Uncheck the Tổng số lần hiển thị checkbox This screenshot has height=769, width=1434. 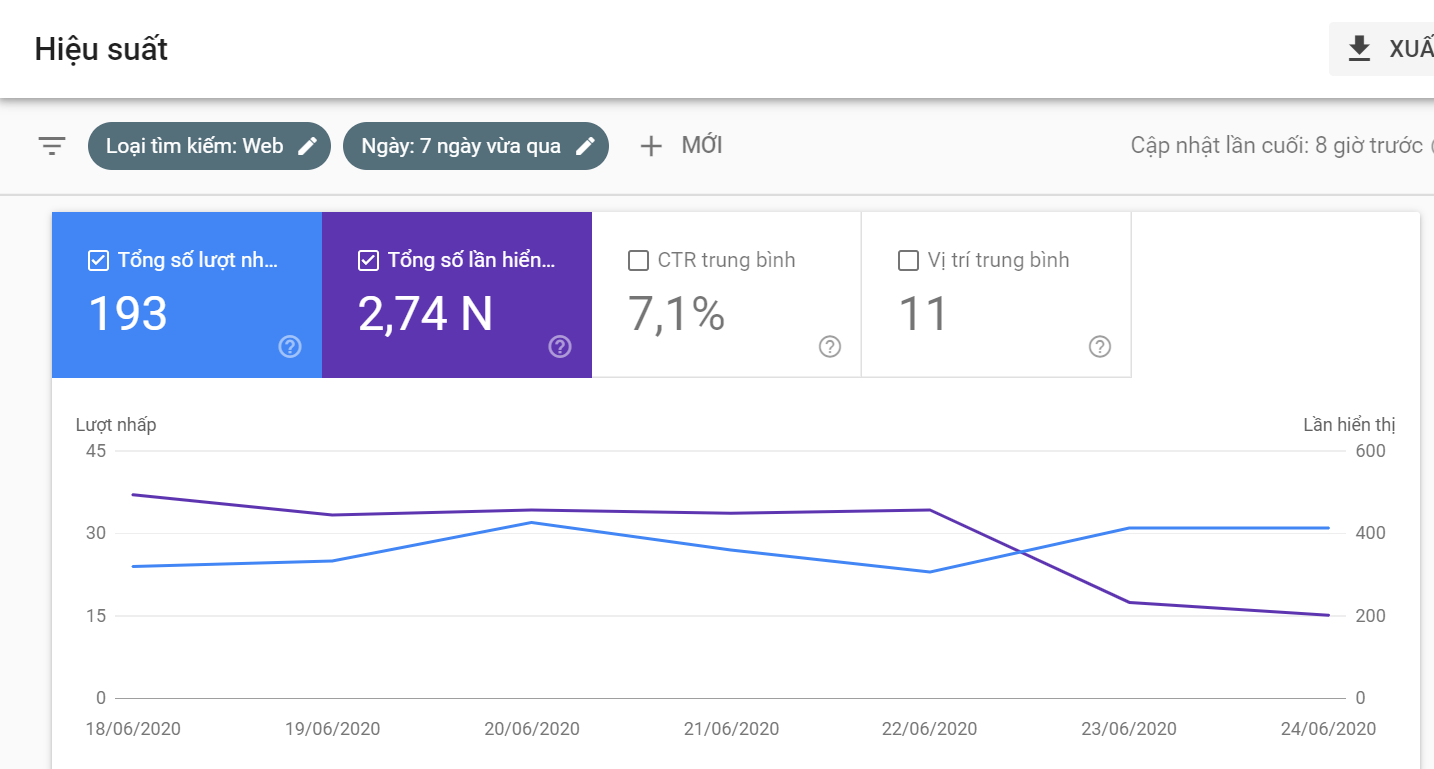point(368,261)
